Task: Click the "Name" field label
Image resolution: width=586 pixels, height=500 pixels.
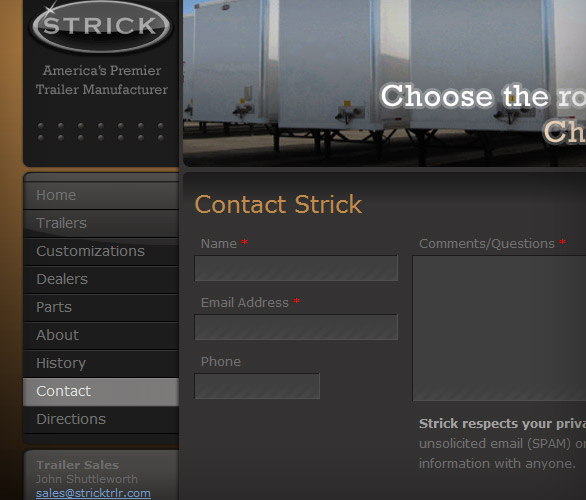Action: (219, 244)
